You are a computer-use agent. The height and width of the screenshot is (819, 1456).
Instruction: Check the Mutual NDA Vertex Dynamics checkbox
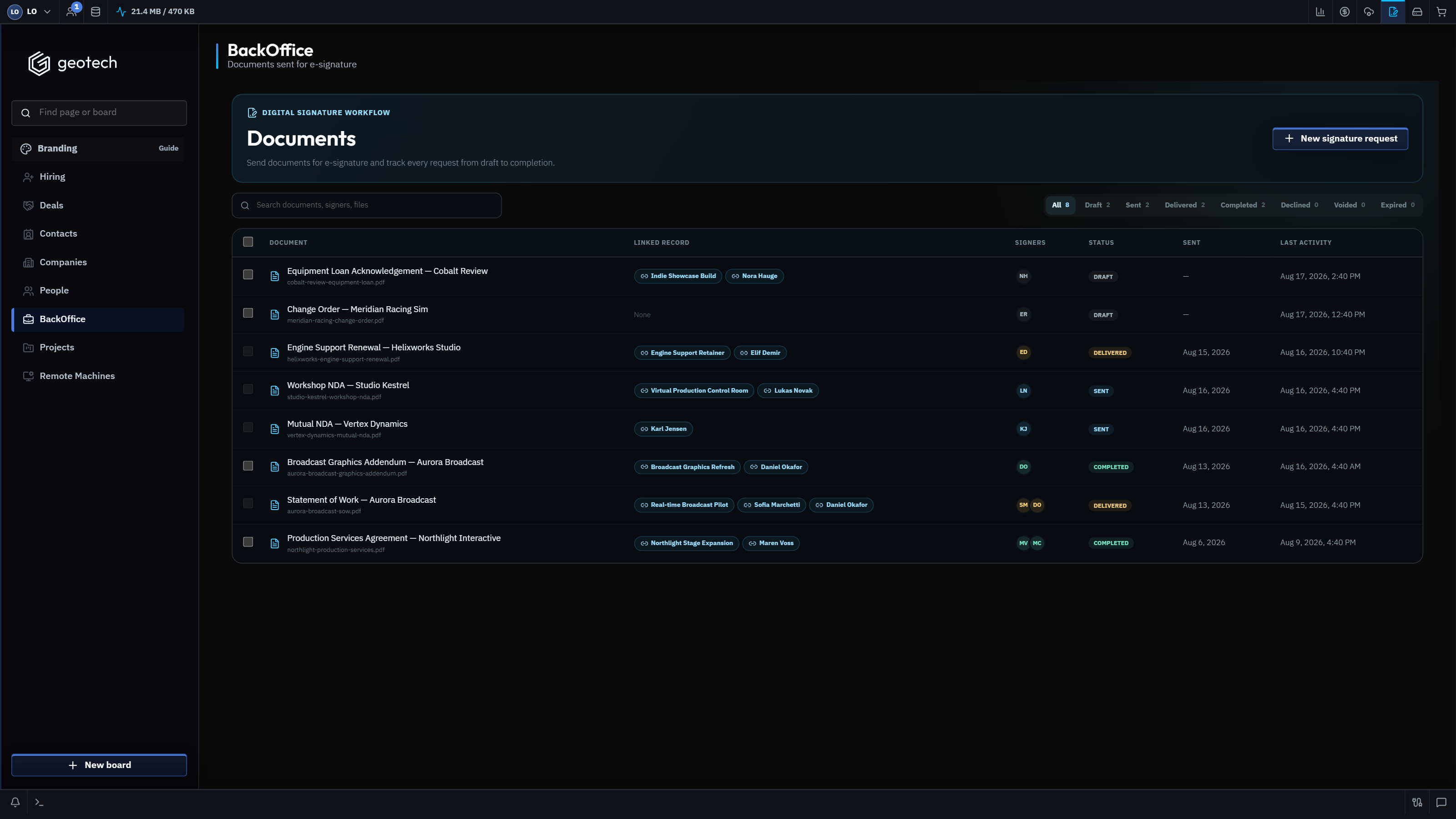pos(248,428)
